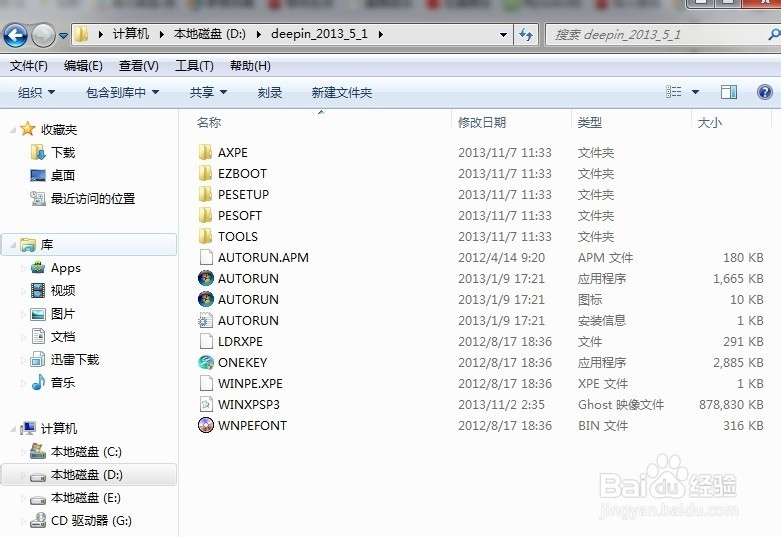Open the 编辑(E) menu
This screenshot has width=781, height=537.
83,66
